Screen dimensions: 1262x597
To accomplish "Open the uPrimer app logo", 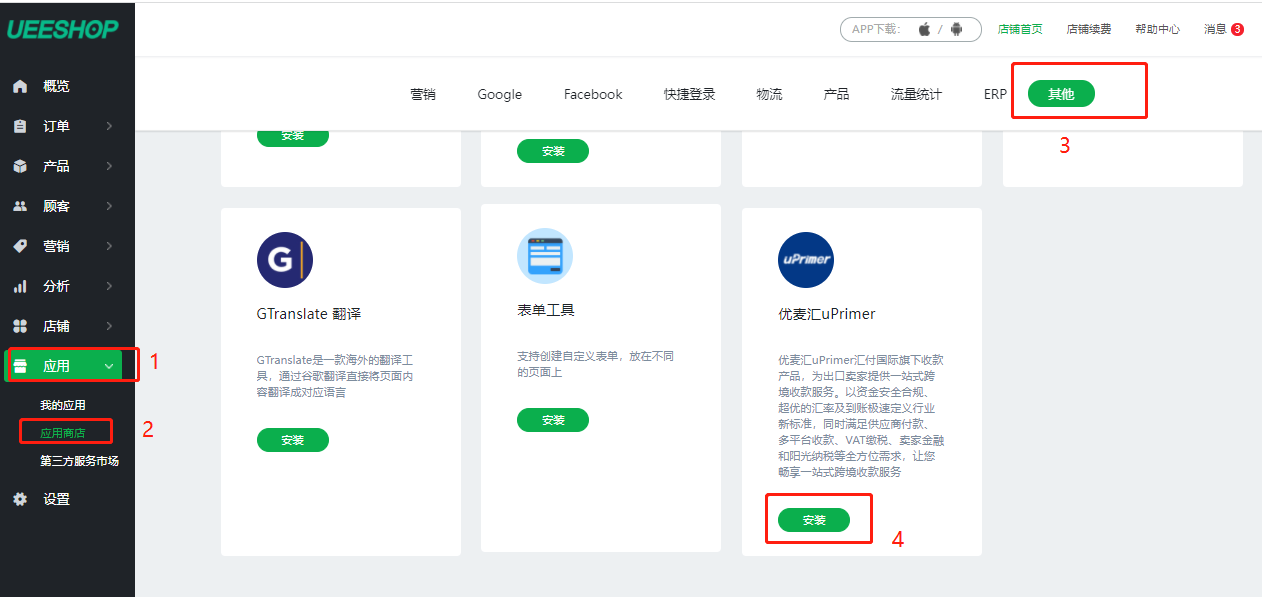I will click(806, 260).
